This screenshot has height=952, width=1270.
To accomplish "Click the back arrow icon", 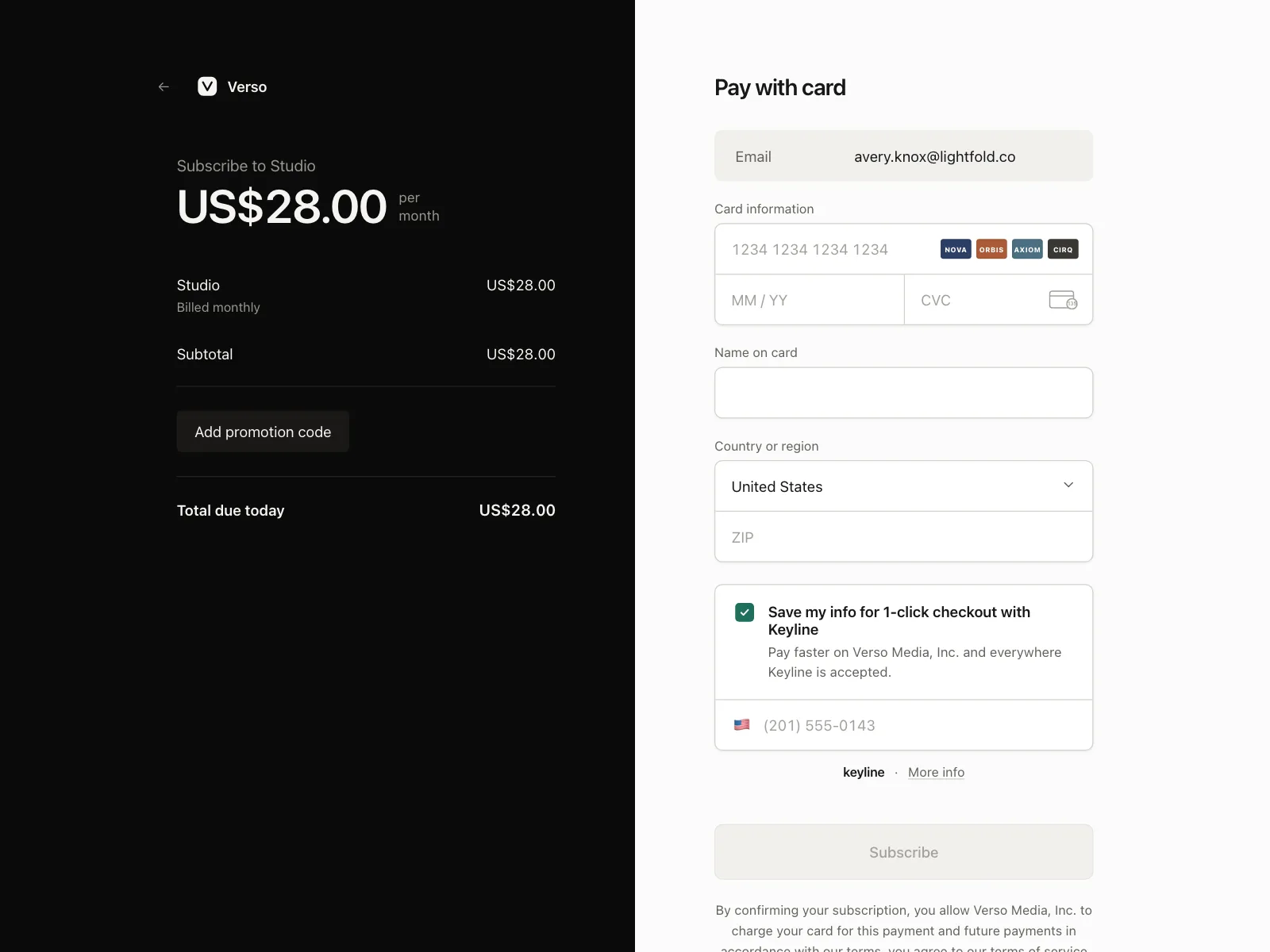I will pyautogui.click(x=164, y=86).
